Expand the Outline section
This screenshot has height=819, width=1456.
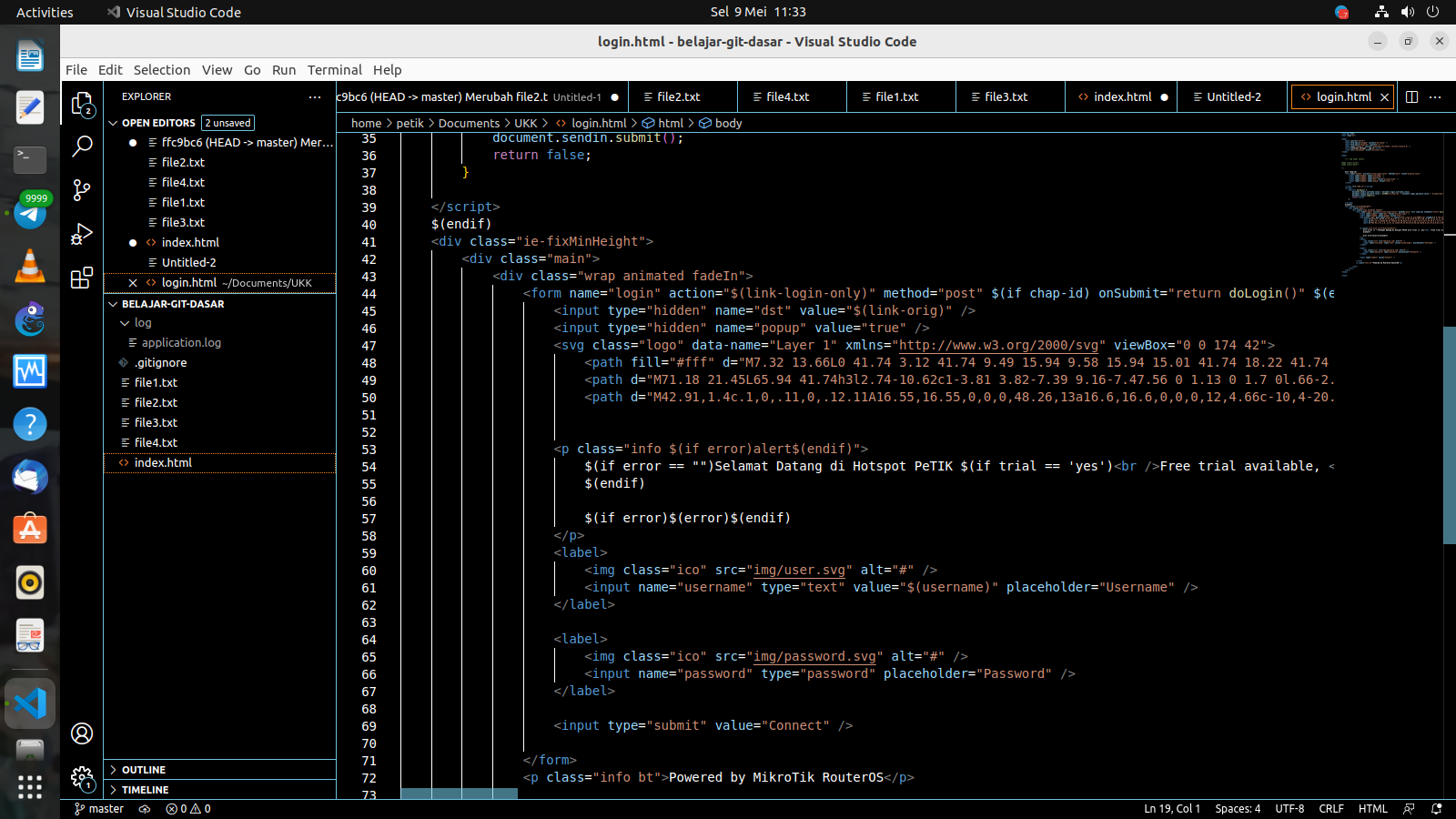pos(219,770)
